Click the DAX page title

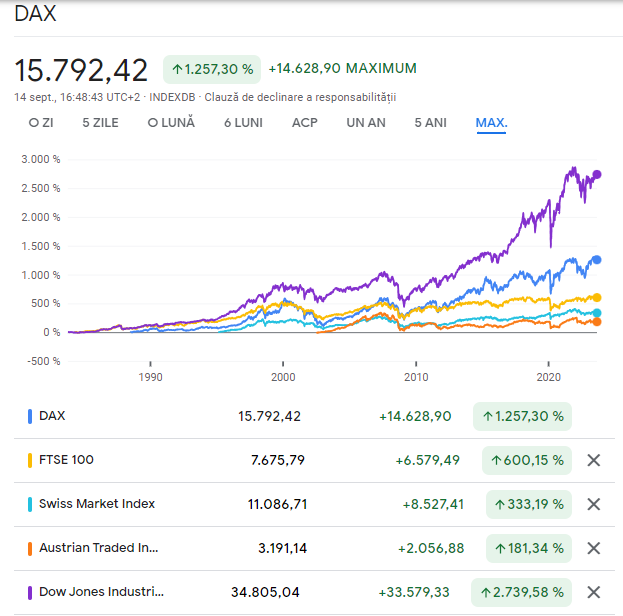click(35, 14)
